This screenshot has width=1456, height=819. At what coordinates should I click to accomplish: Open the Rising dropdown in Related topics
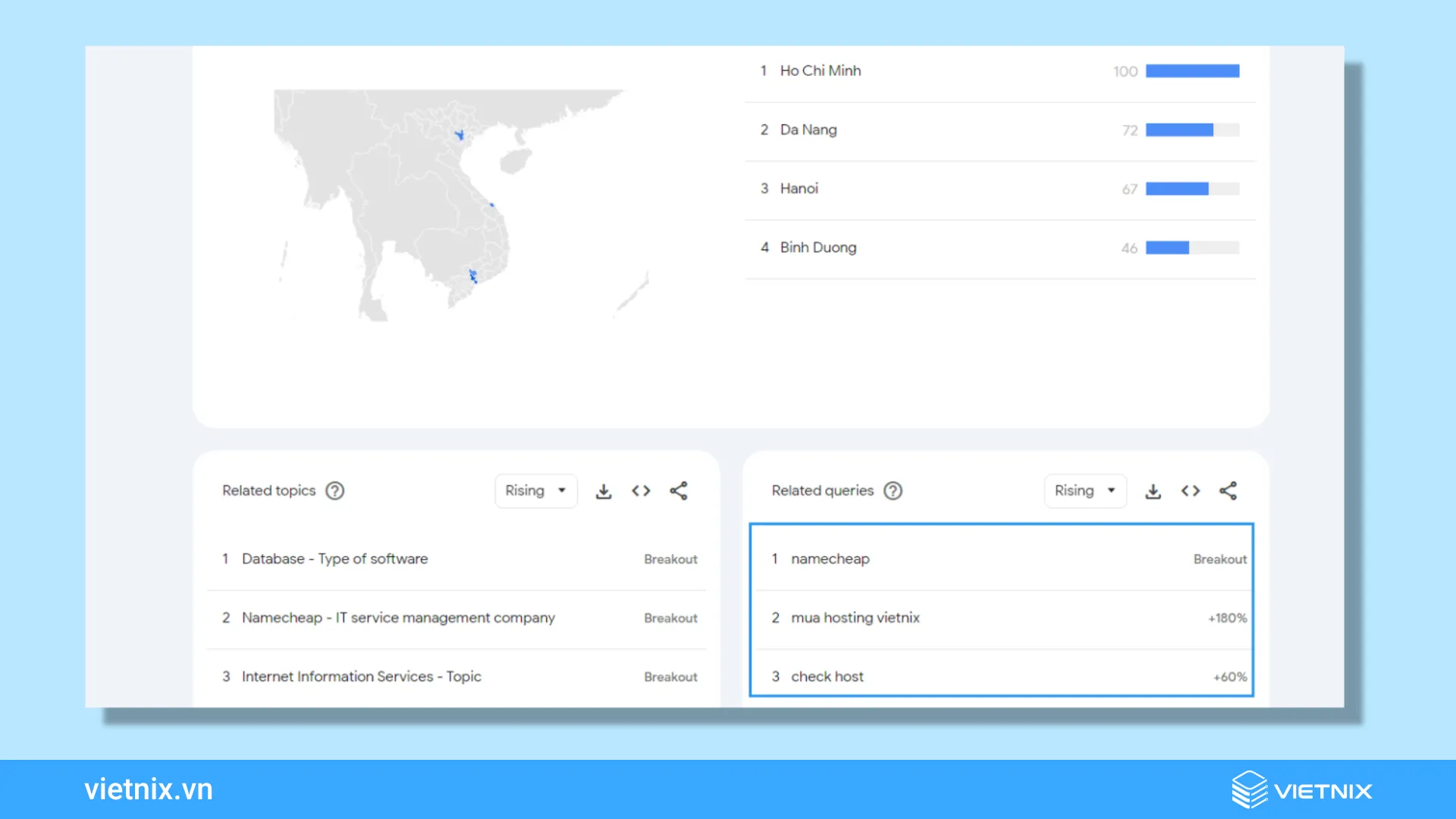click(x=533, y=490)
